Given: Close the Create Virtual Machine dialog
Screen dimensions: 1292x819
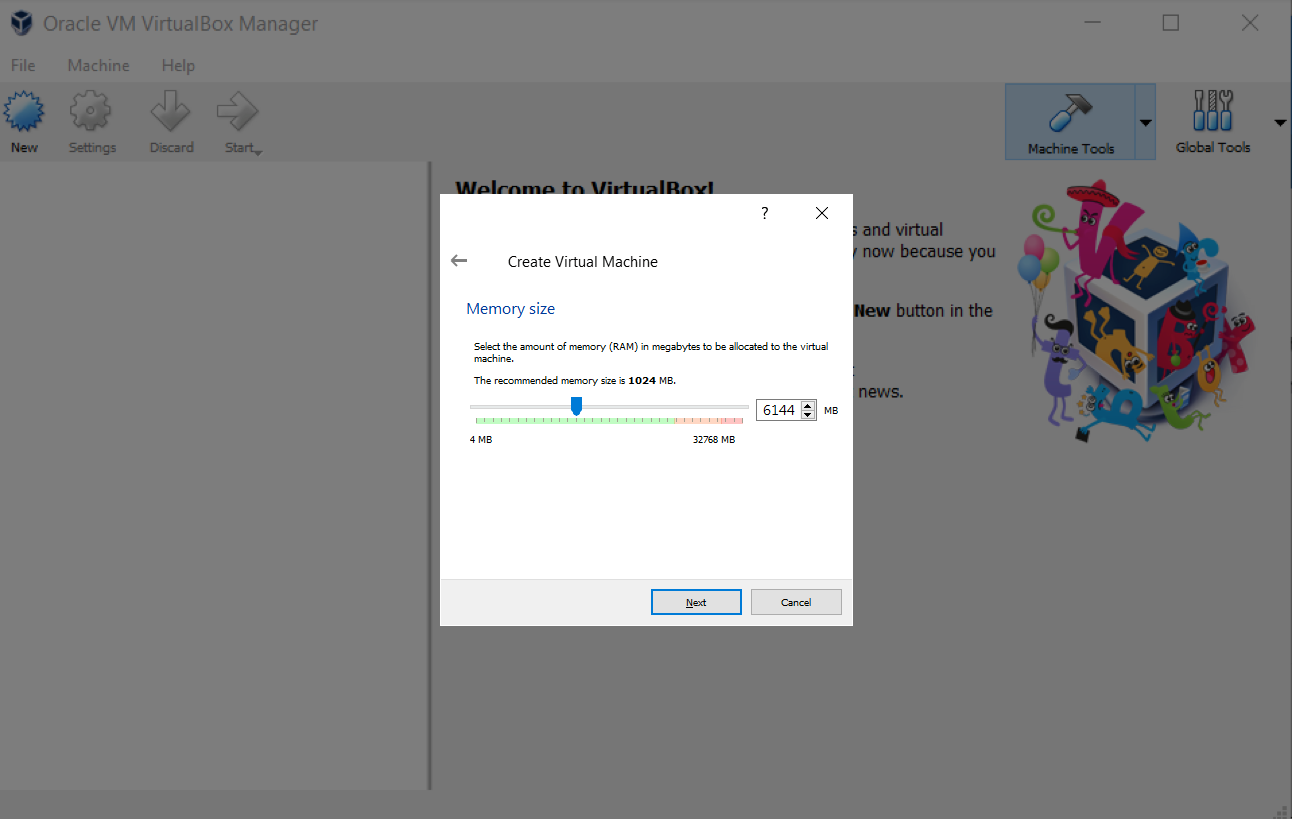Looking at the screenshot, I should (x=822, y=213).
